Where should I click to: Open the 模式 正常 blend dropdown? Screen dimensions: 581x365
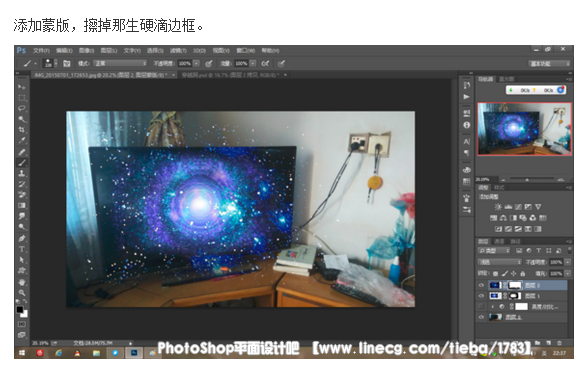point(120,64)
